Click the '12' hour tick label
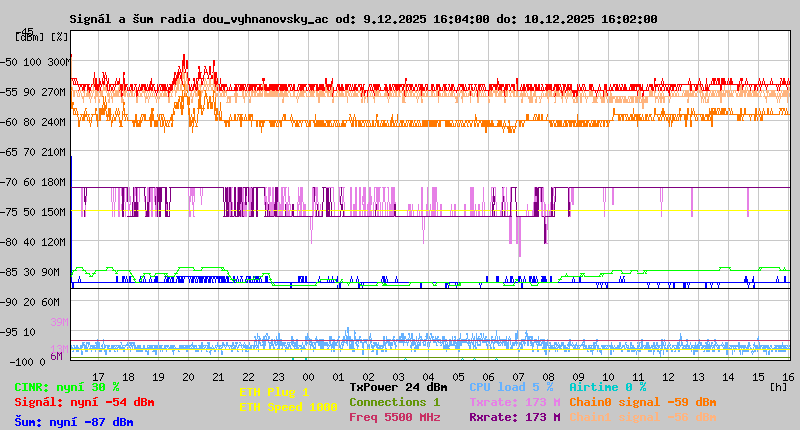The image size is (800, 430). [x=668, y=377]
